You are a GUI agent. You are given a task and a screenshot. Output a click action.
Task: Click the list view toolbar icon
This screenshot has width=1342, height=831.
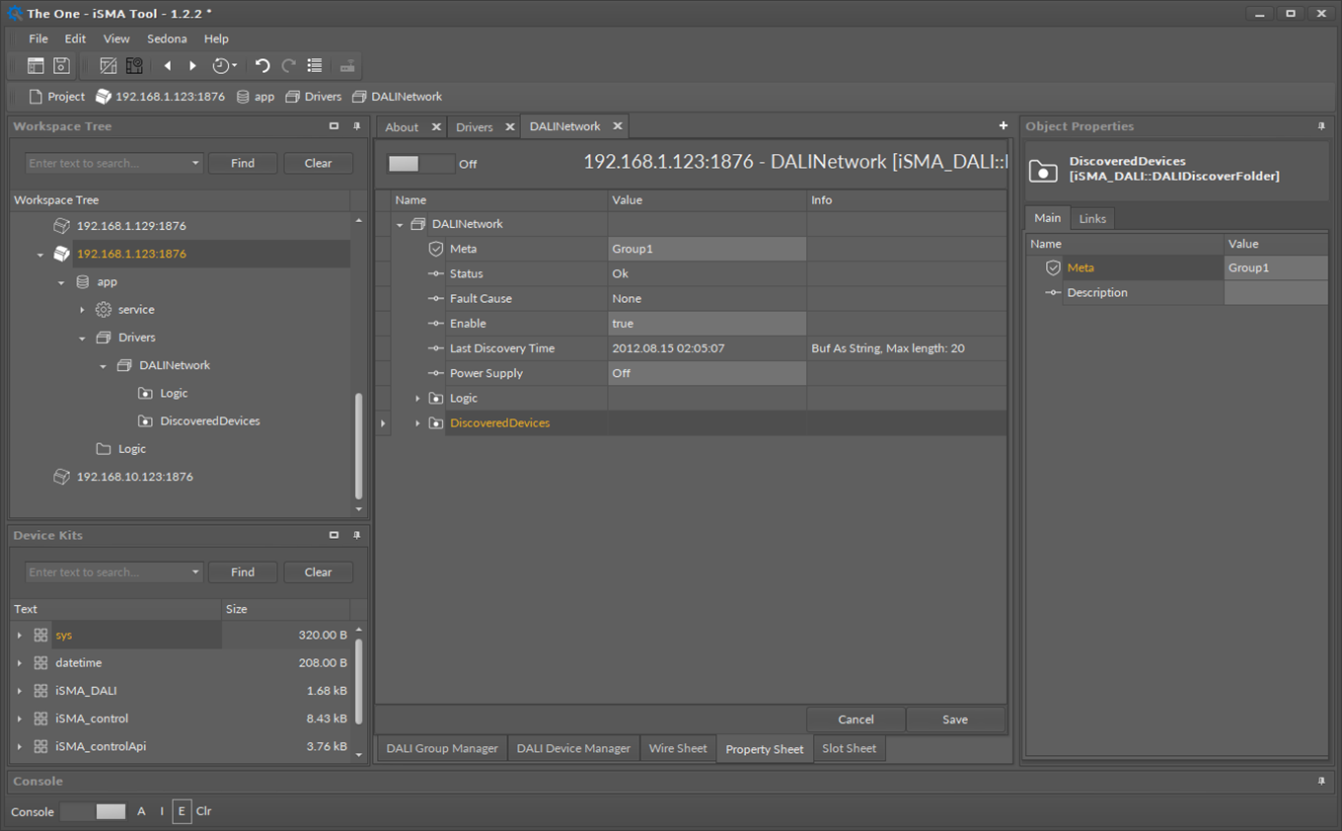[x=315, y=66]
